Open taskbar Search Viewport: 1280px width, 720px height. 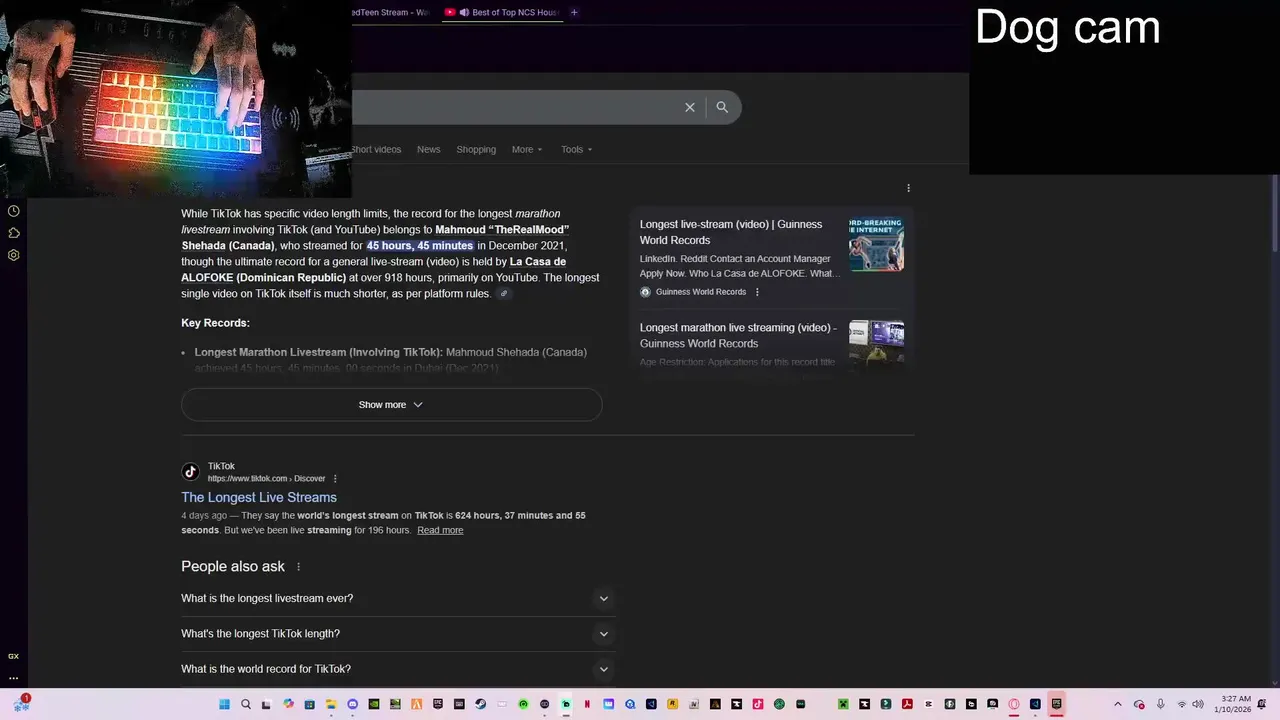[x=246, y=704]
